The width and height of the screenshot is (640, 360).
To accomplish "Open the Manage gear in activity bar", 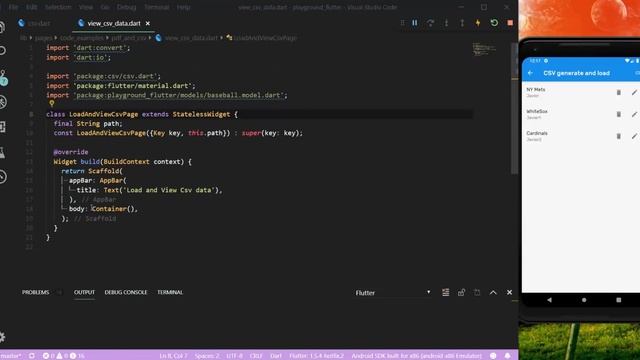I will (x=2, y=337).
